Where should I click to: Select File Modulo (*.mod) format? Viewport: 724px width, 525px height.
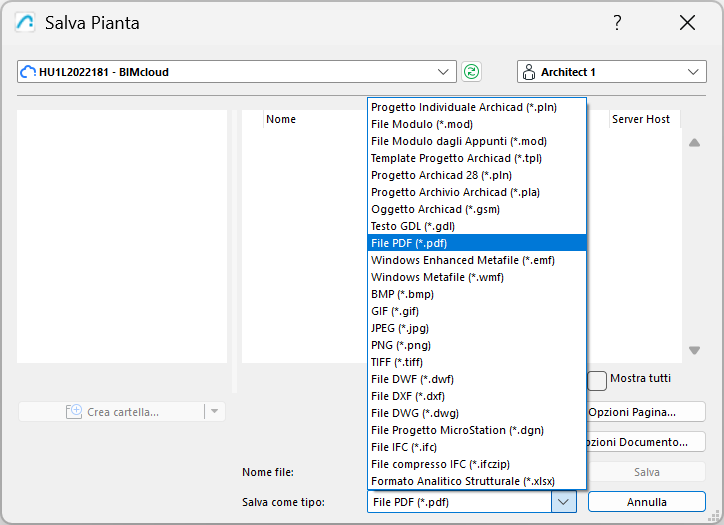pos(477,124)
